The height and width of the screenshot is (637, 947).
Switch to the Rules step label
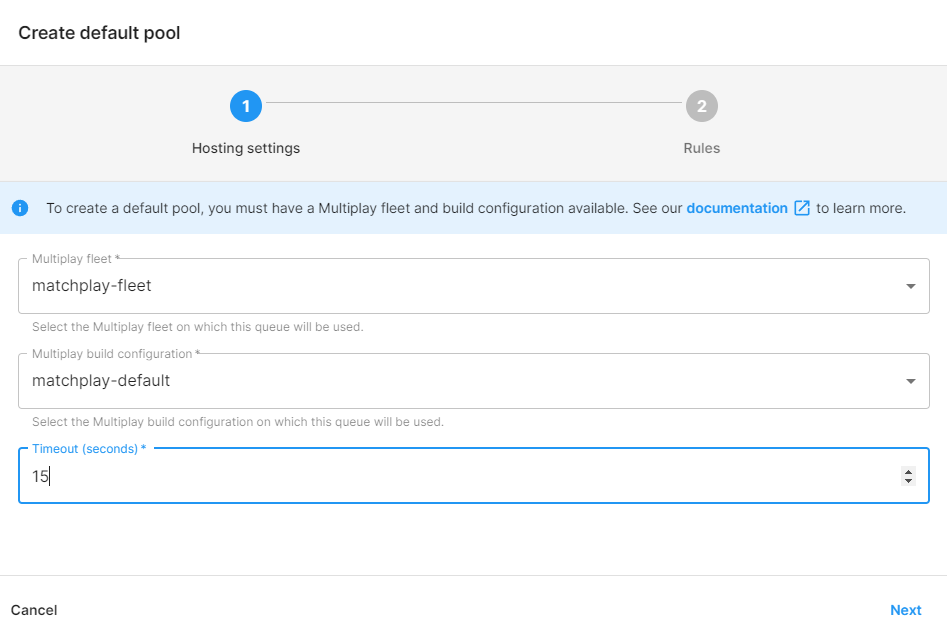(701, 148)
